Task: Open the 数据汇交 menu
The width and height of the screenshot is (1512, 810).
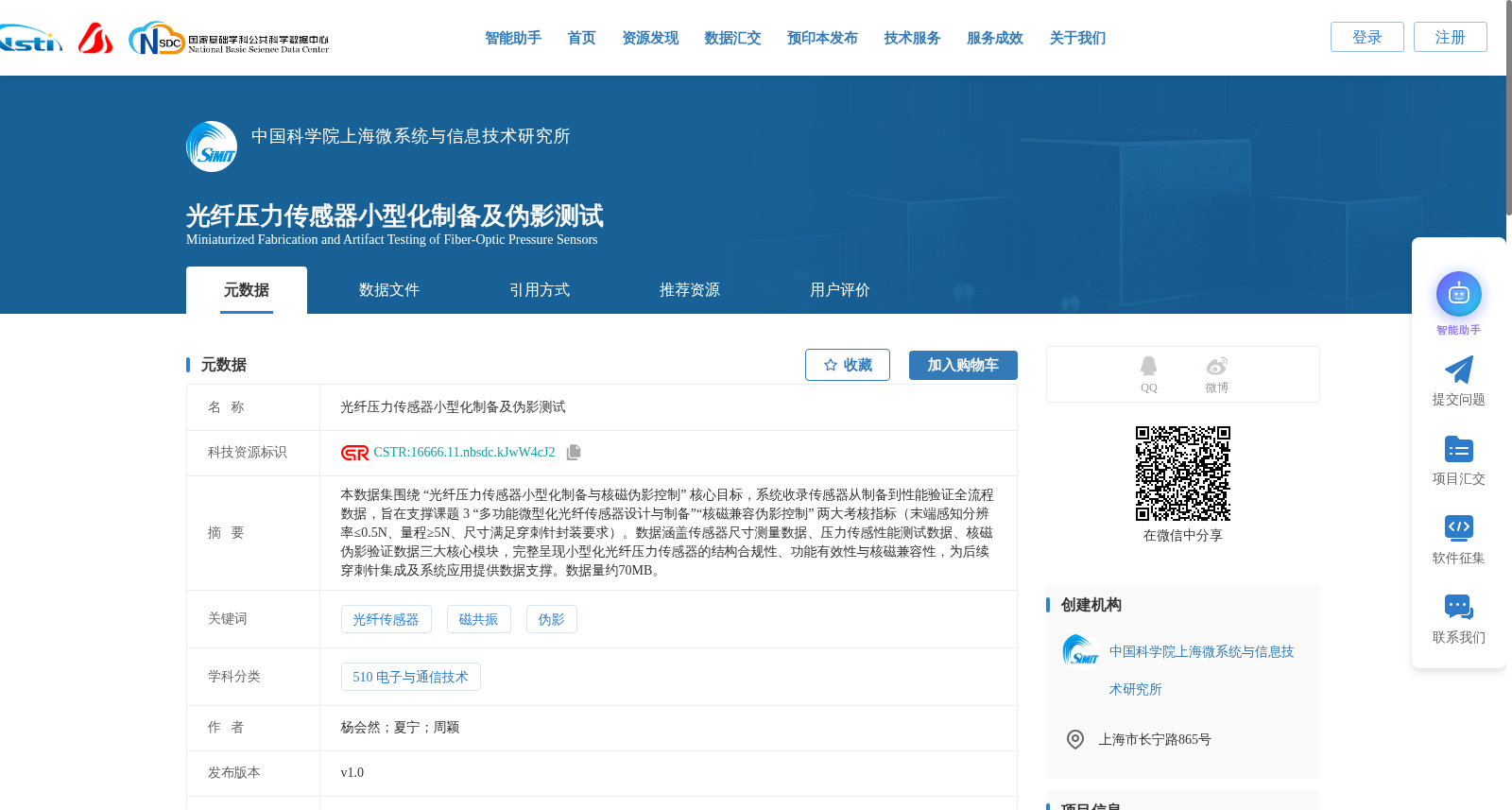Action: coord(732,38)
